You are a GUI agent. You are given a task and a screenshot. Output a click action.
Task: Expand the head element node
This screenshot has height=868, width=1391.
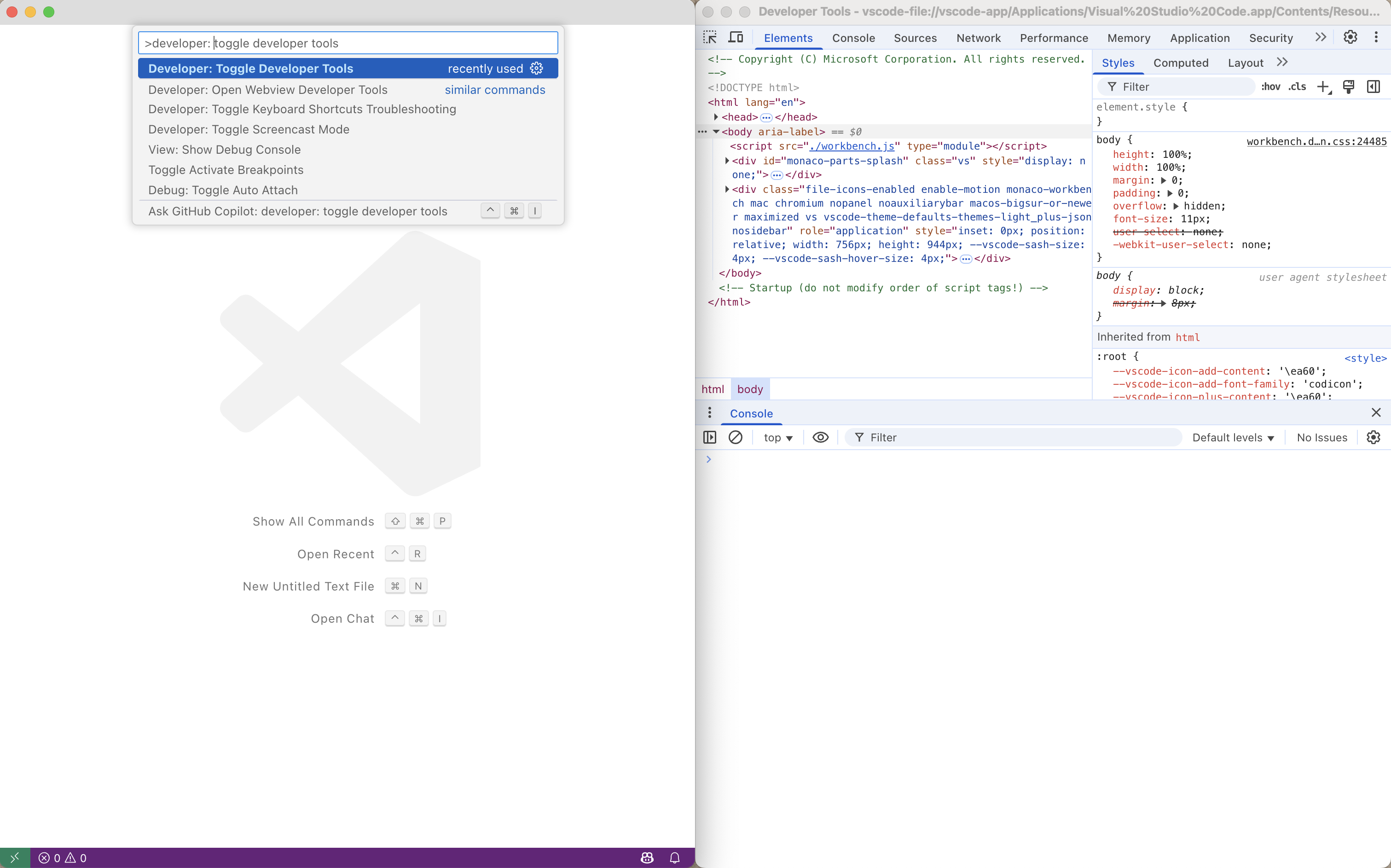[716, 117]
